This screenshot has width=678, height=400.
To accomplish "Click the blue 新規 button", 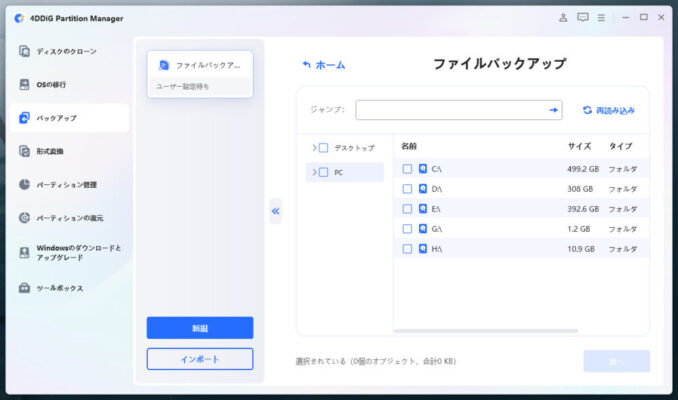I will coord(200,328).
